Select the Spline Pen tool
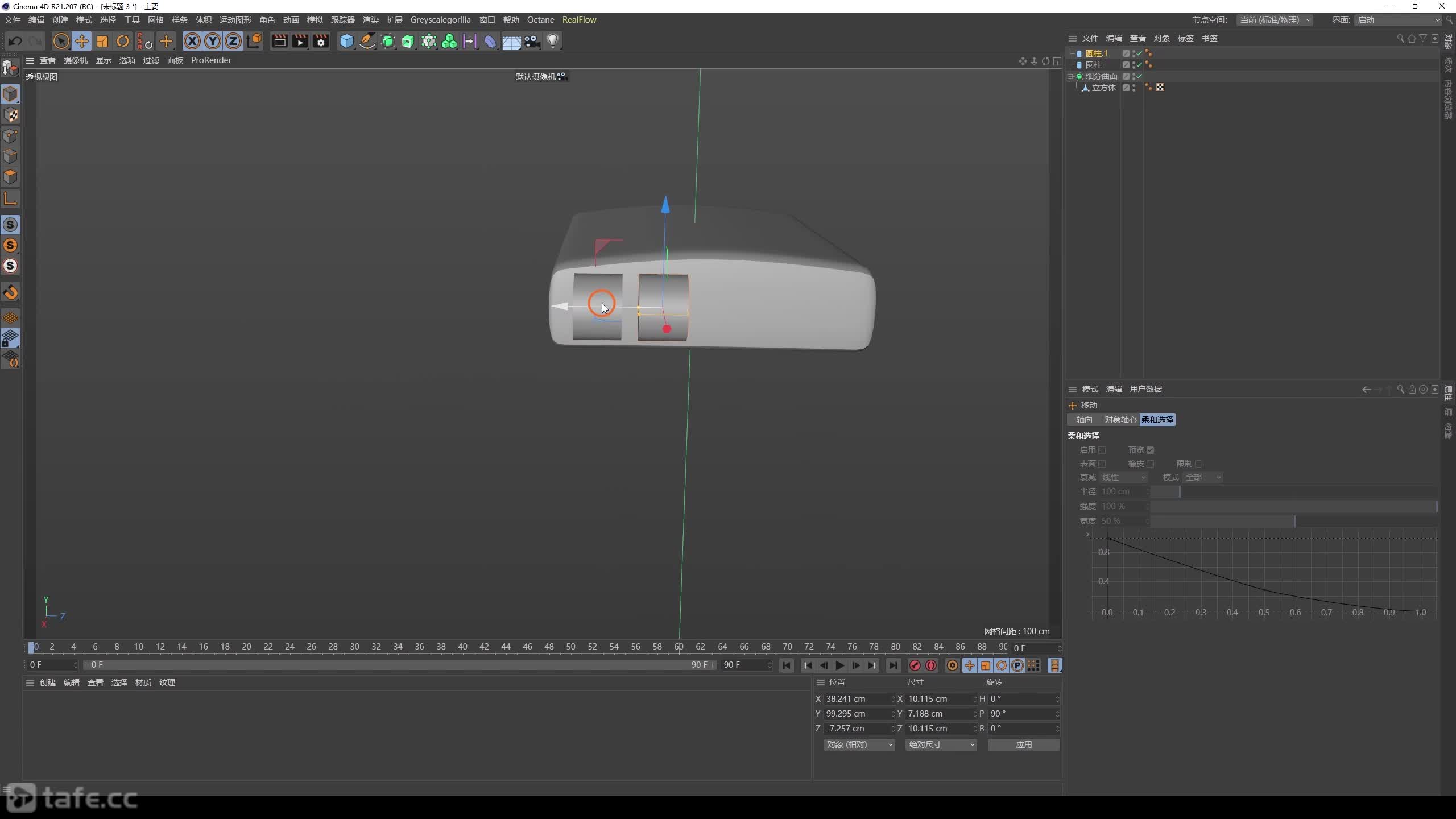This screenshot has height=819, width=1456. click(367, 41)
